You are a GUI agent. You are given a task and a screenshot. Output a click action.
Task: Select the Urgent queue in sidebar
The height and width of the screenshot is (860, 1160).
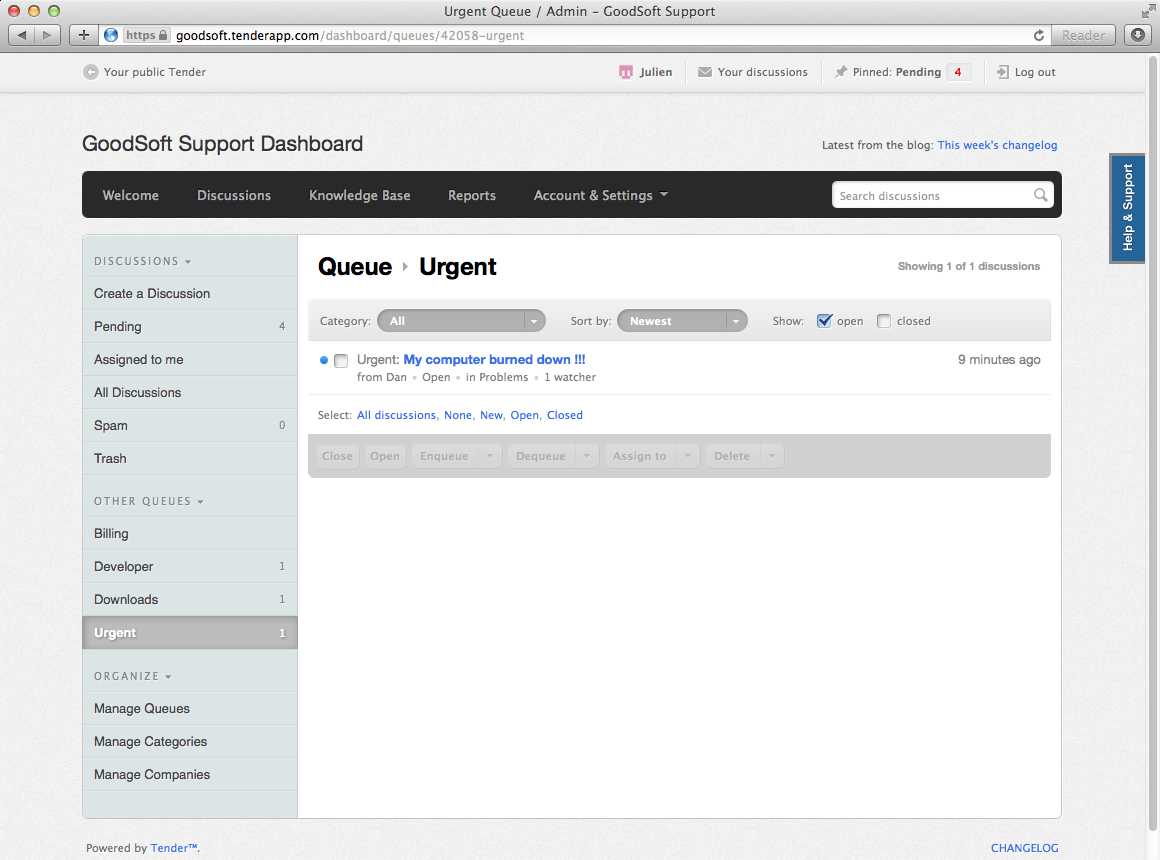(190, 633)
